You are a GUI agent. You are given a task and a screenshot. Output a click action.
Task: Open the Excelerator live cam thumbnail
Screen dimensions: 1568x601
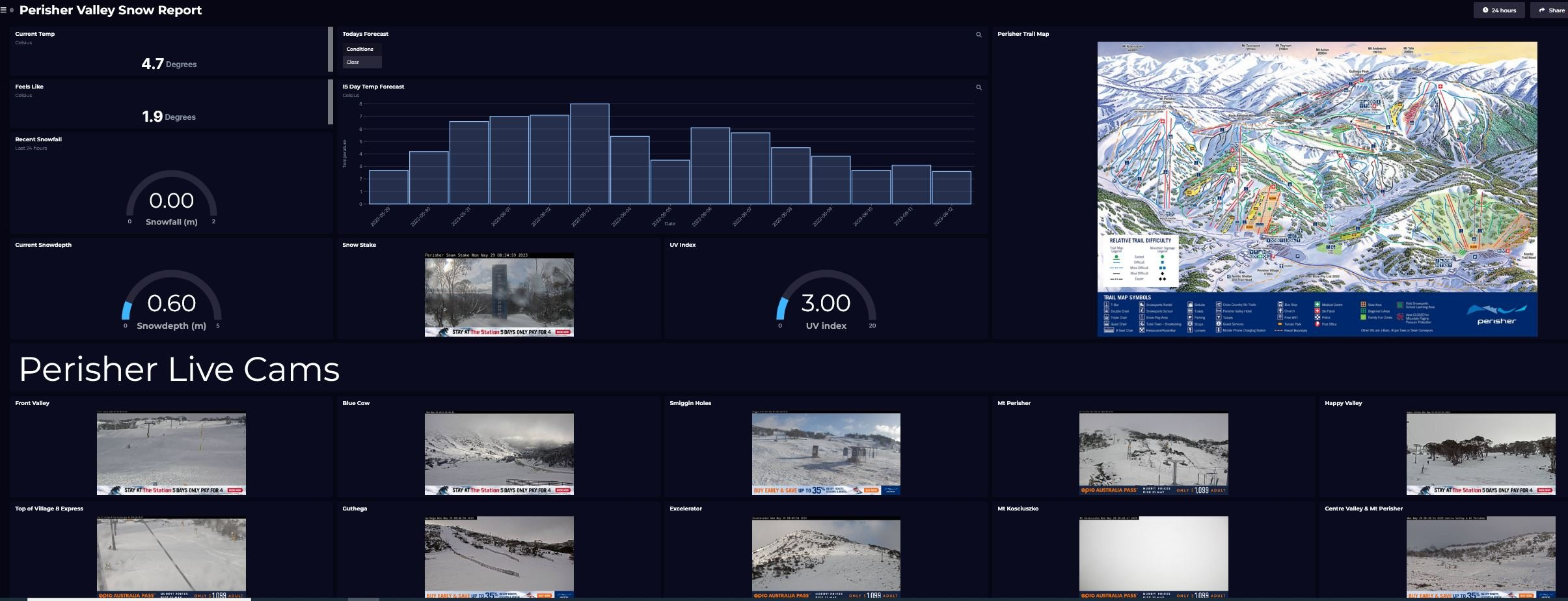pyautogui.click(x=826, y=557)
